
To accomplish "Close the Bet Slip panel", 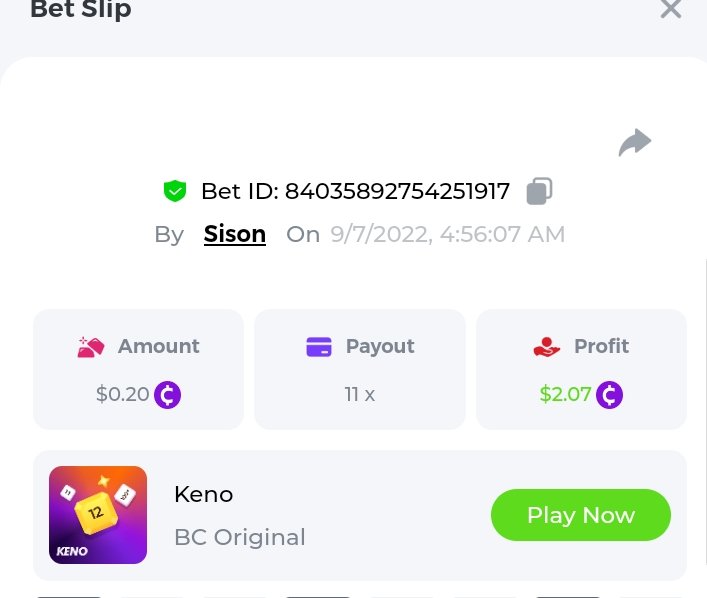I will (670, 10).
